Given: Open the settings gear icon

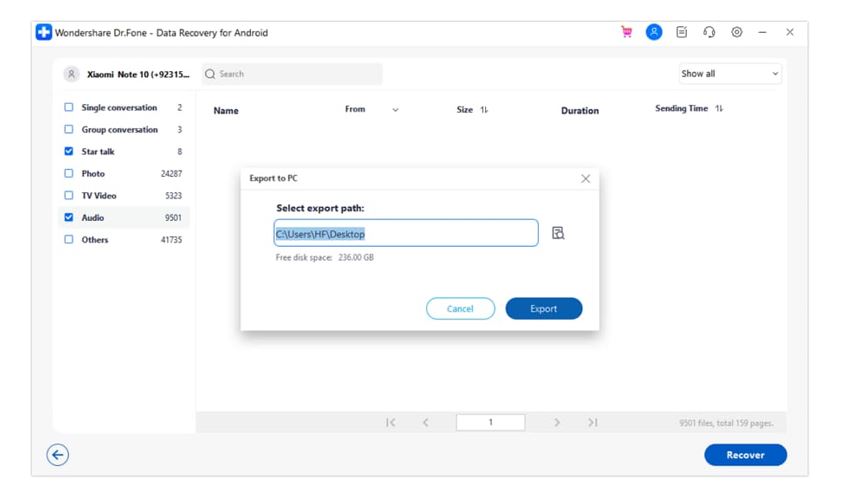Looking at the screenshot, I should 737,32.
